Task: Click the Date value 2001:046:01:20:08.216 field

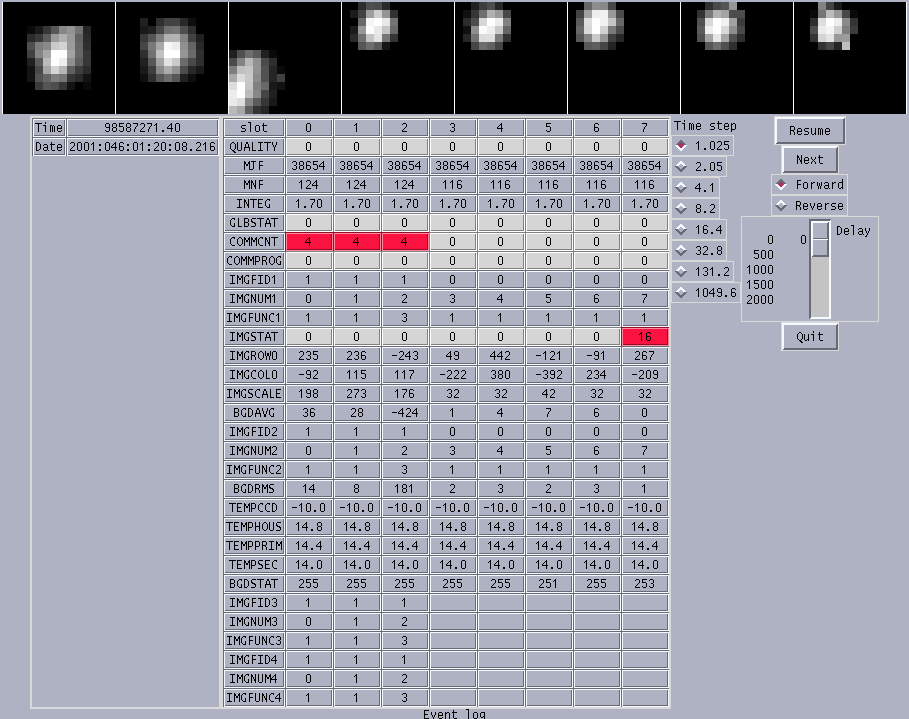Action: point(143,147)
